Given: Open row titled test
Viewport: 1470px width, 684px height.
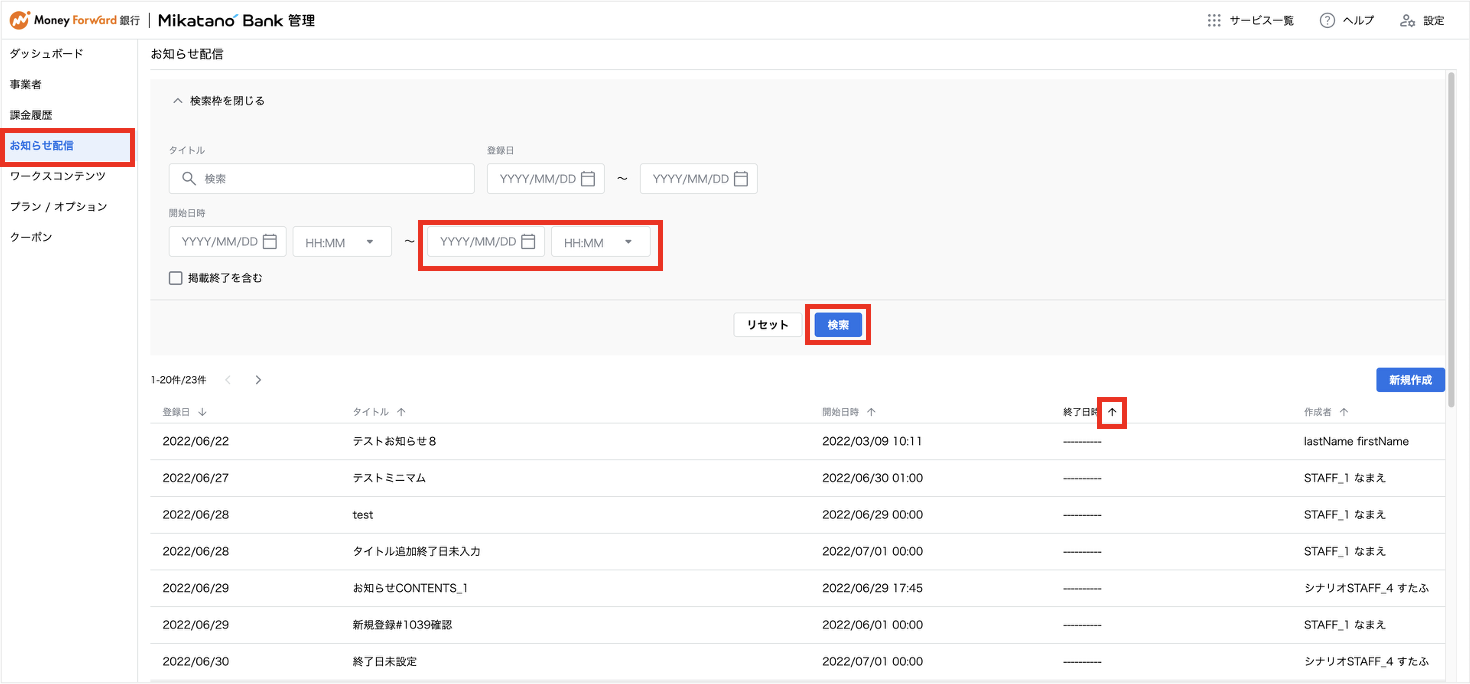Looking at the screenshot, I should (797, 515).
